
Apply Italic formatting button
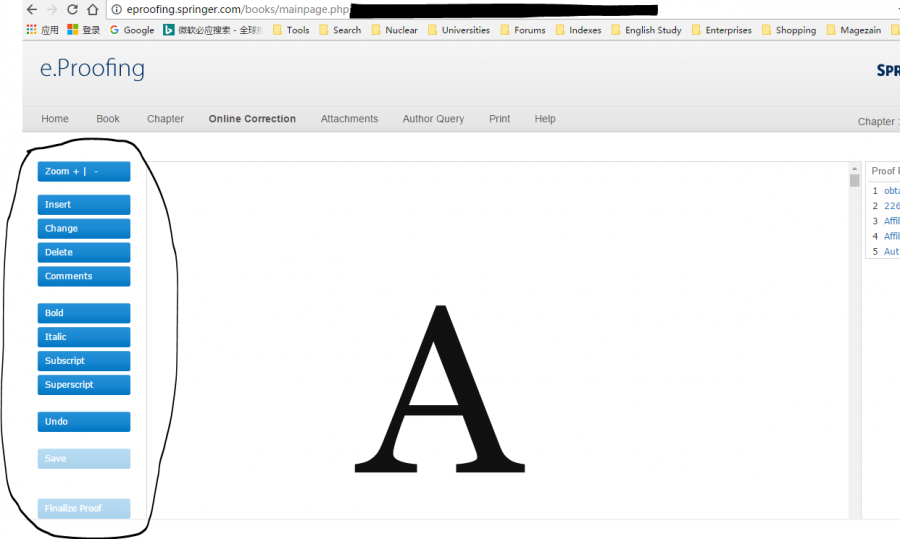pos(84,337)
